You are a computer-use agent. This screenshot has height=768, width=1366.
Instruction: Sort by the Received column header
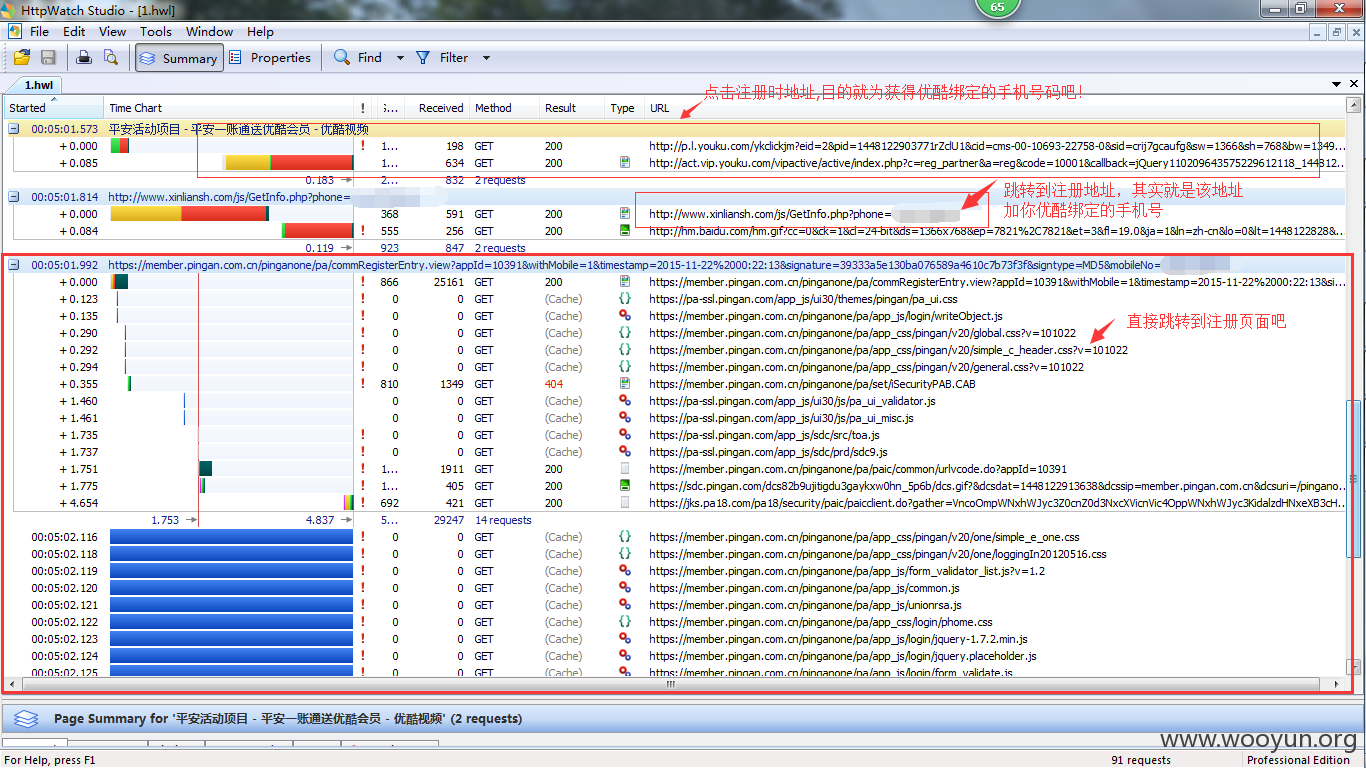pos(437,108)
